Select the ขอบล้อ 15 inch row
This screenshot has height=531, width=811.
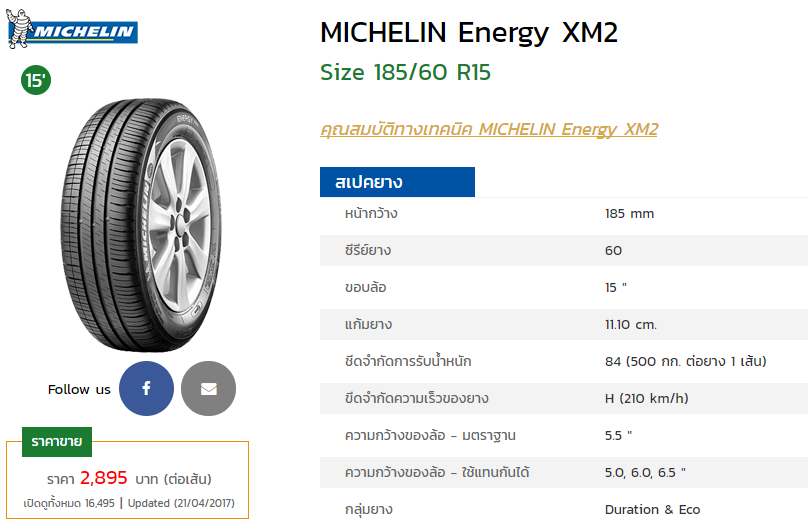tap(564, 287)
